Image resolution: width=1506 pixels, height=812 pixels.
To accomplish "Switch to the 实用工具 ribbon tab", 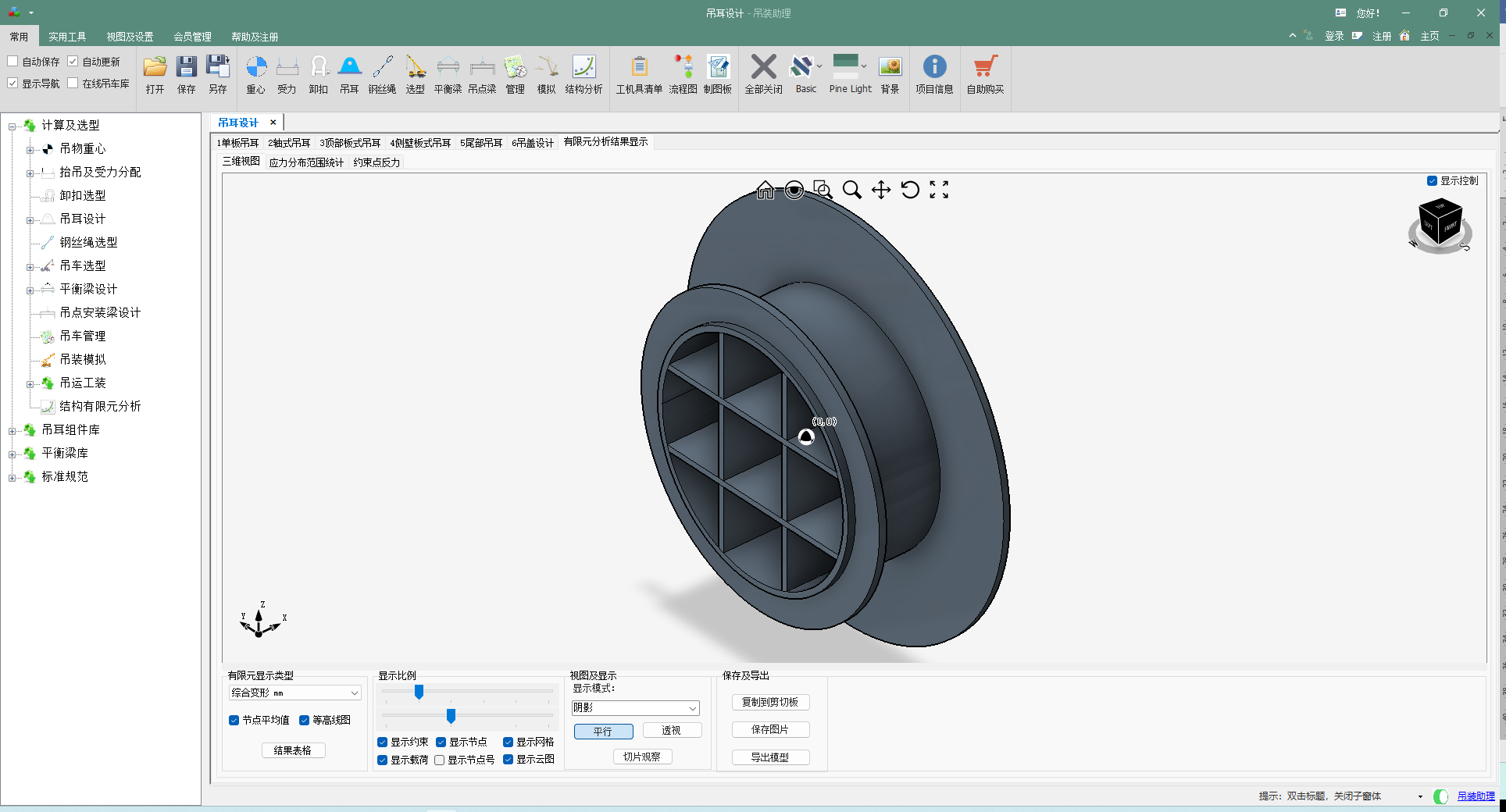I will [x=67, y=37].
